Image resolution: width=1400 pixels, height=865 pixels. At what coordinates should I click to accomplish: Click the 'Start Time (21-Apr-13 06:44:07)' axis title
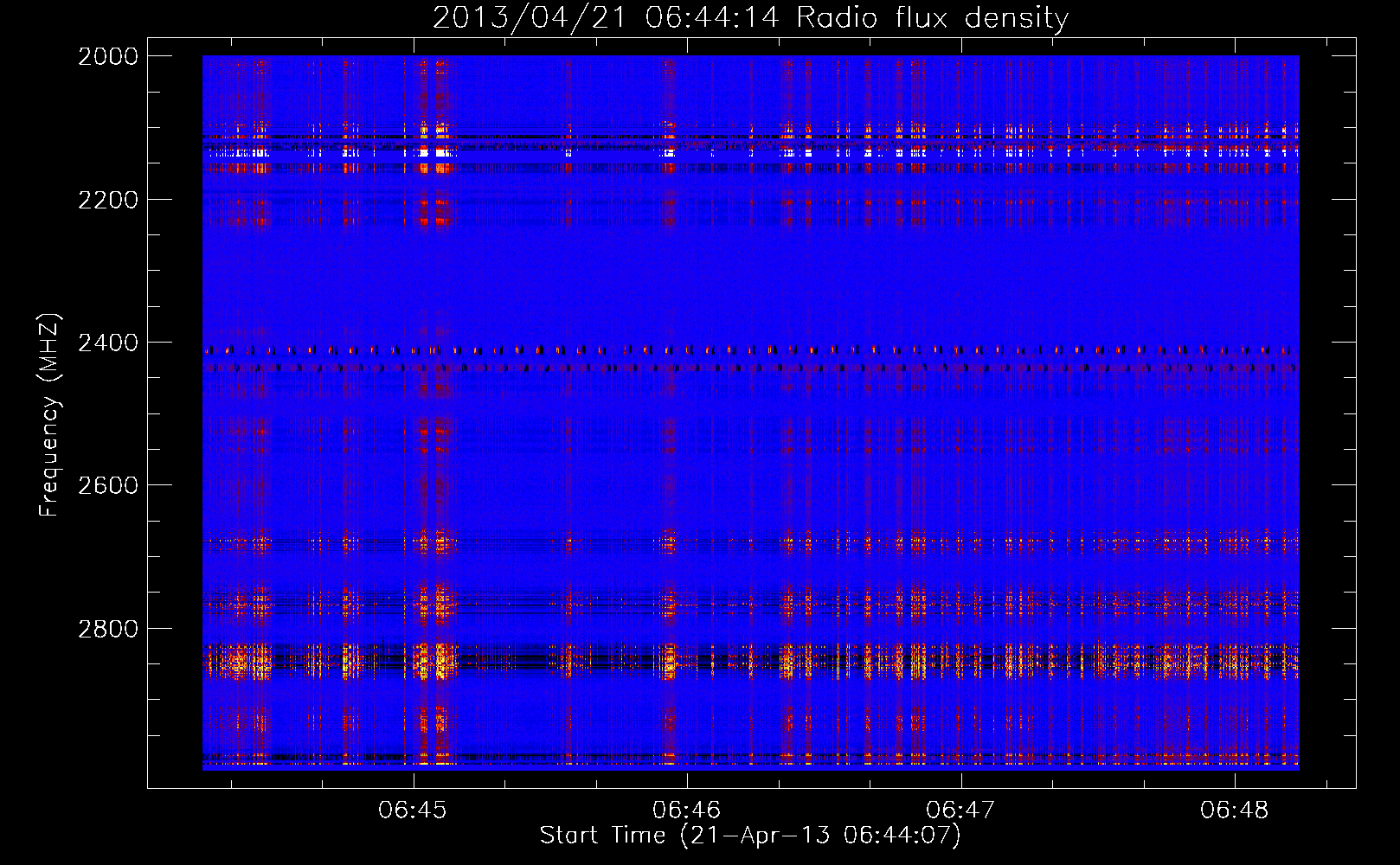tap(750, 836)
